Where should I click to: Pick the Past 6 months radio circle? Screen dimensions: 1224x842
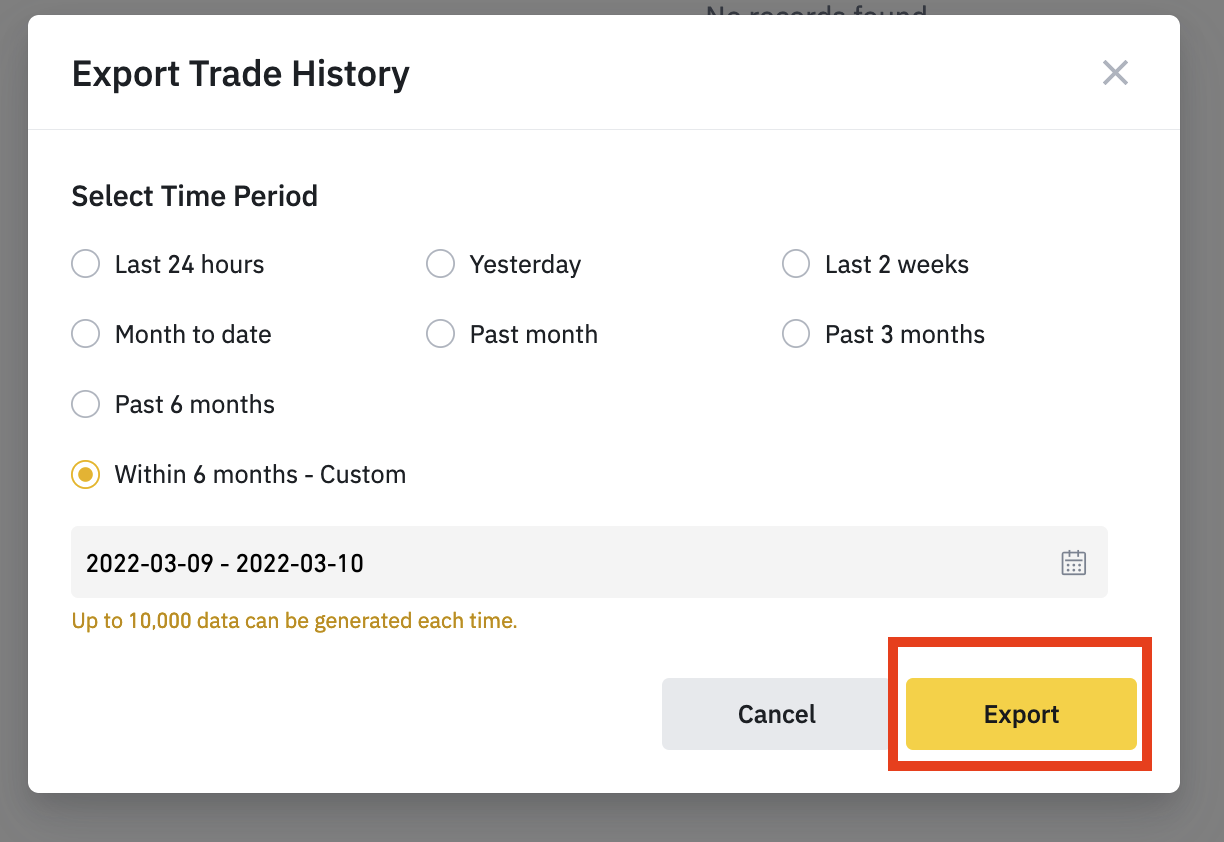point(86,404)
